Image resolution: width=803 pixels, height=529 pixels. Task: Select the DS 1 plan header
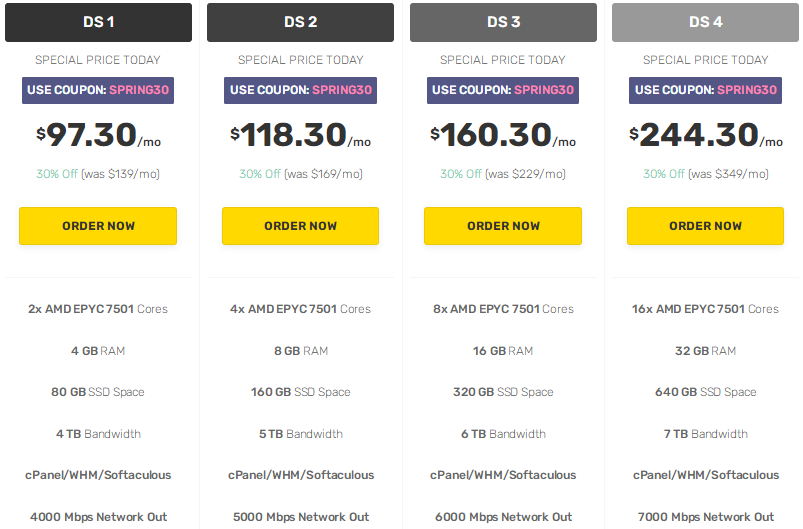[98, 22]
